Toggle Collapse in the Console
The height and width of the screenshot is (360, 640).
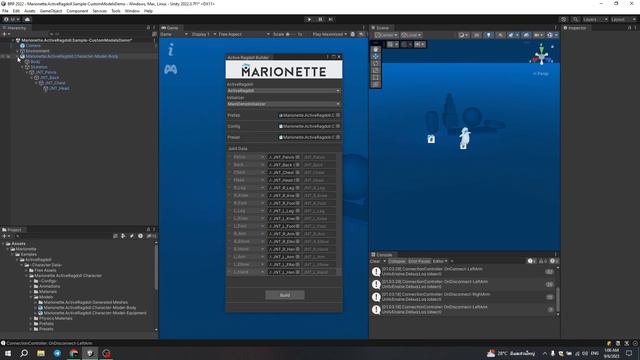pyautogui.click(x=396, y=261)
